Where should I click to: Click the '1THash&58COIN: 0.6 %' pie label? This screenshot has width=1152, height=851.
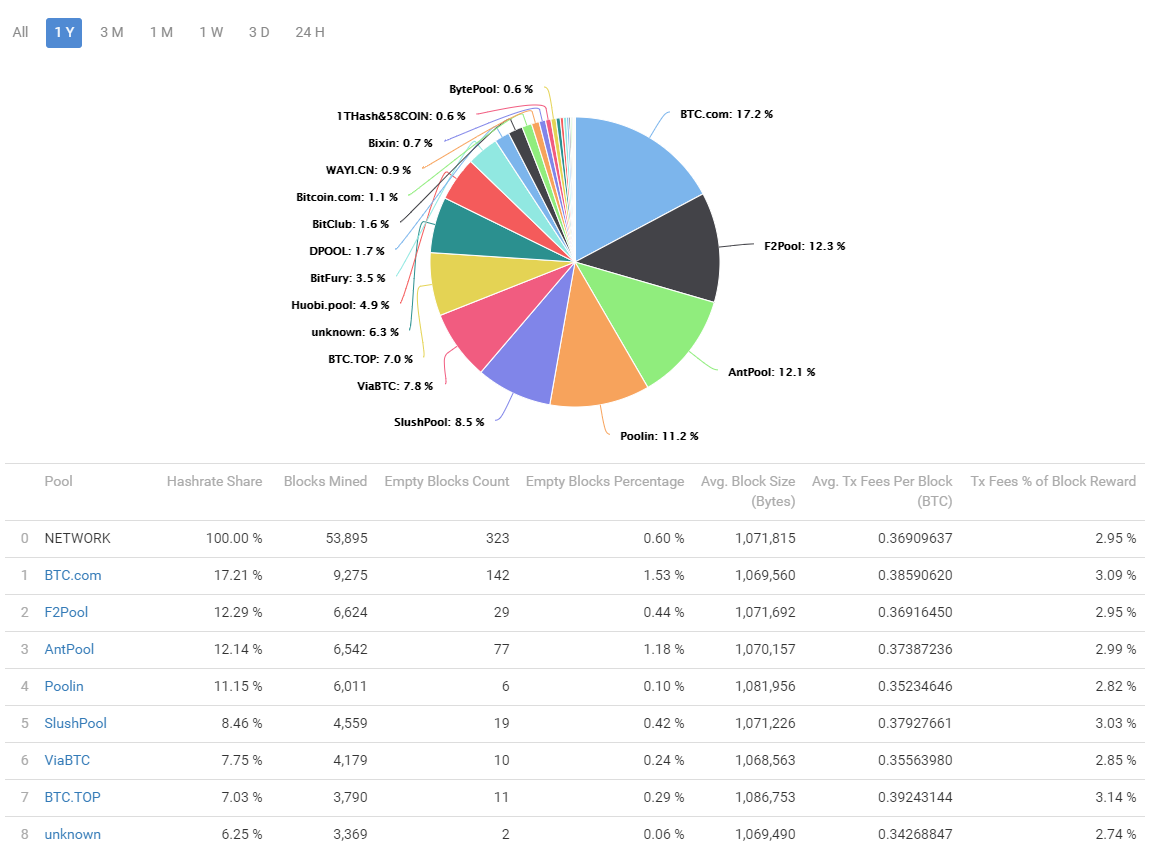[401, 116]
